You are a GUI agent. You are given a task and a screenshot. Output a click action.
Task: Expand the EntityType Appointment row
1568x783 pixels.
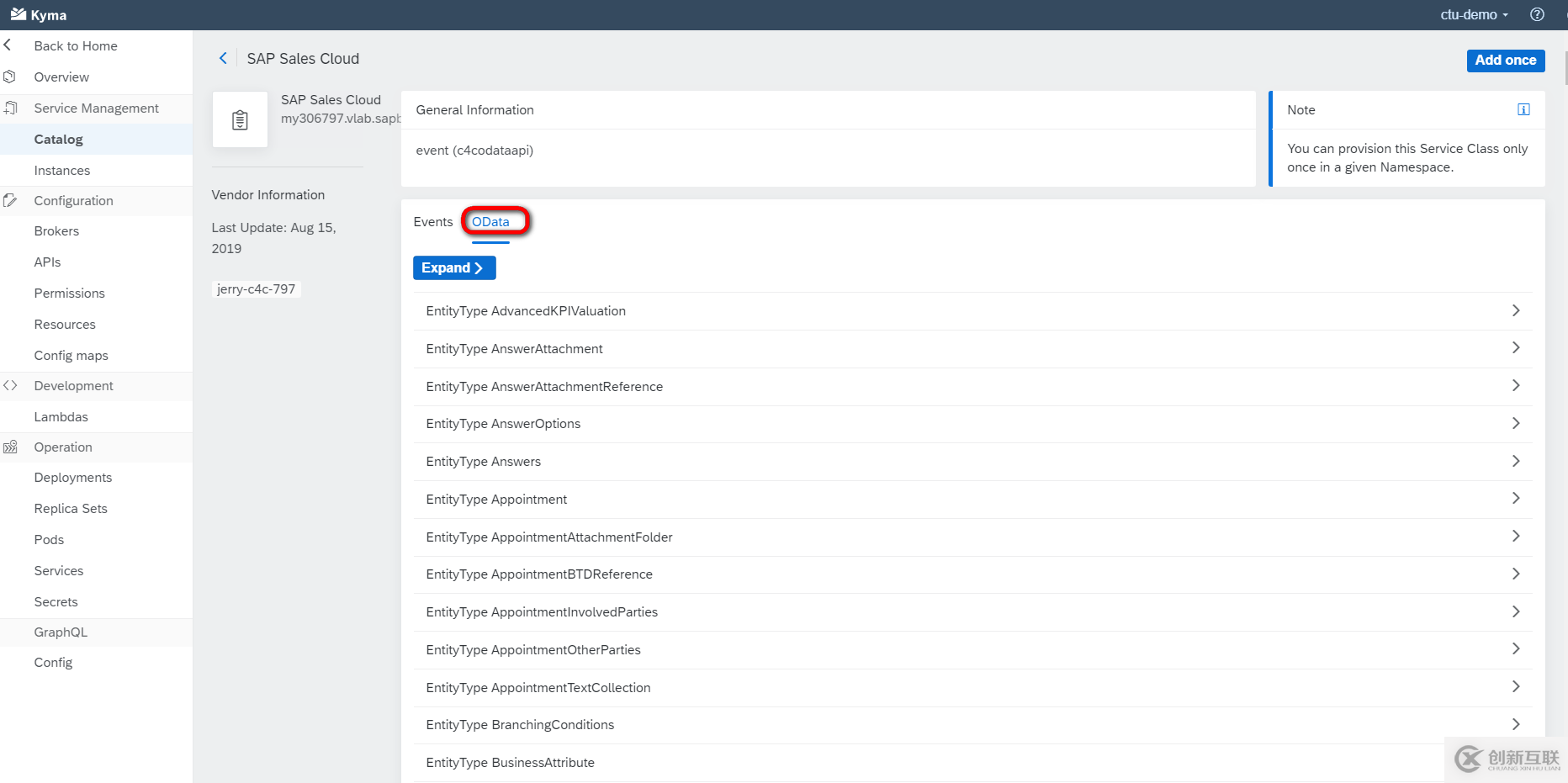[1517, 498]
